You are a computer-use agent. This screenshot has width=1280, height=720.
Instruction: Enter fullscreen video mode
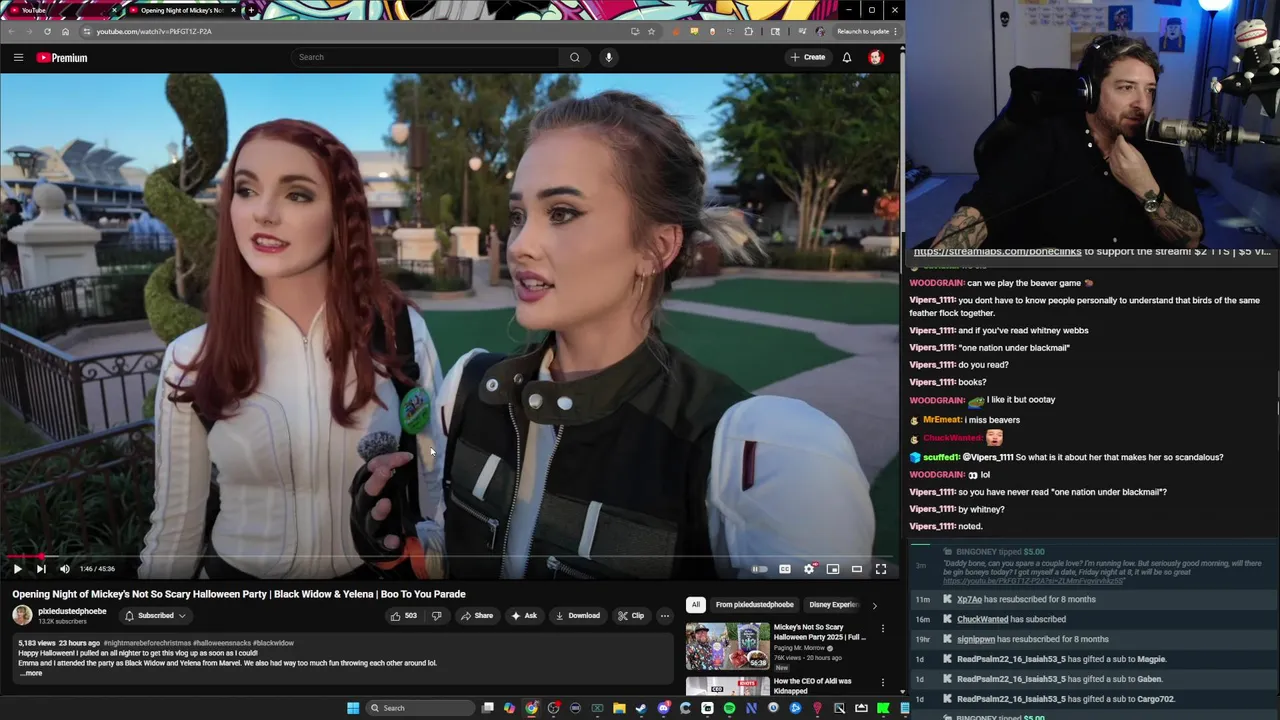(x=881, y=569)
